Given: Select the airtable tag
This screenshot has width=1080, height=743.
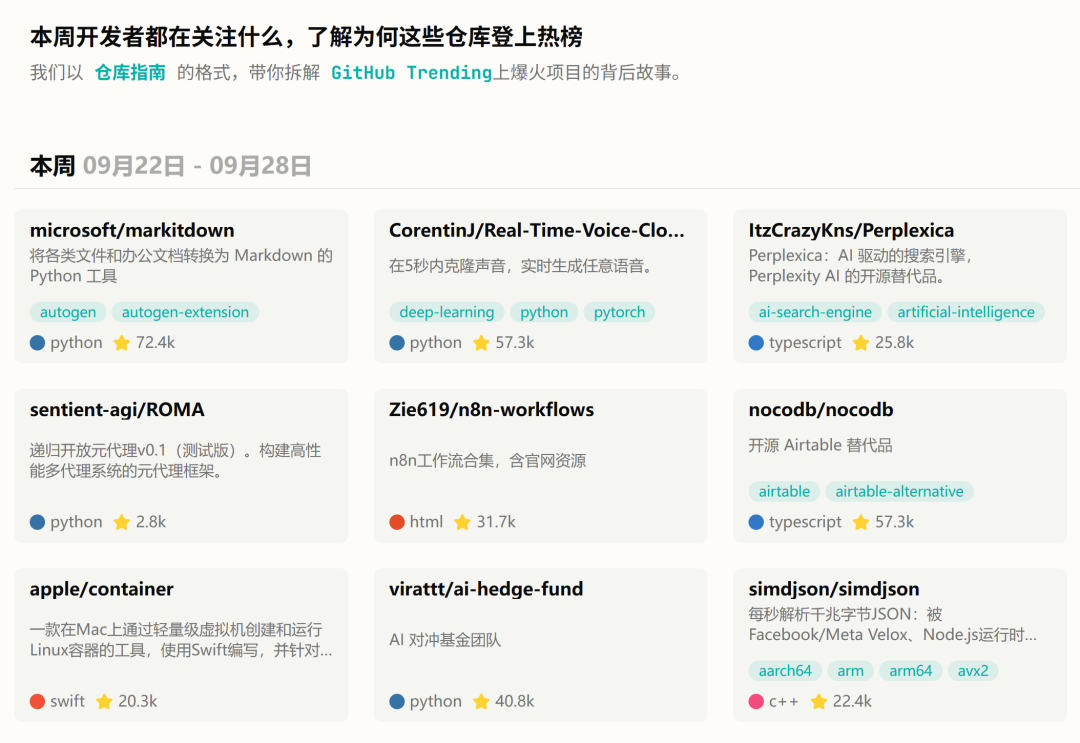Looking at the screenshot, I should 784,491.
